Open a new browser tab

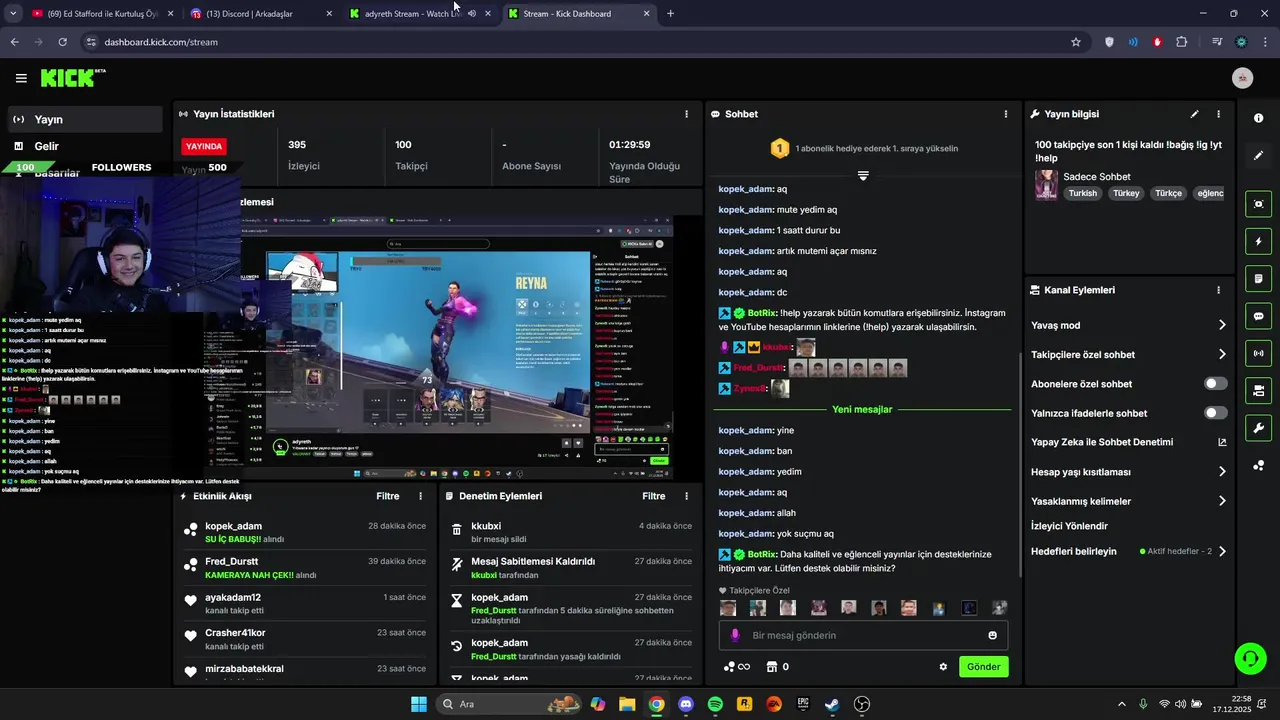670,14
